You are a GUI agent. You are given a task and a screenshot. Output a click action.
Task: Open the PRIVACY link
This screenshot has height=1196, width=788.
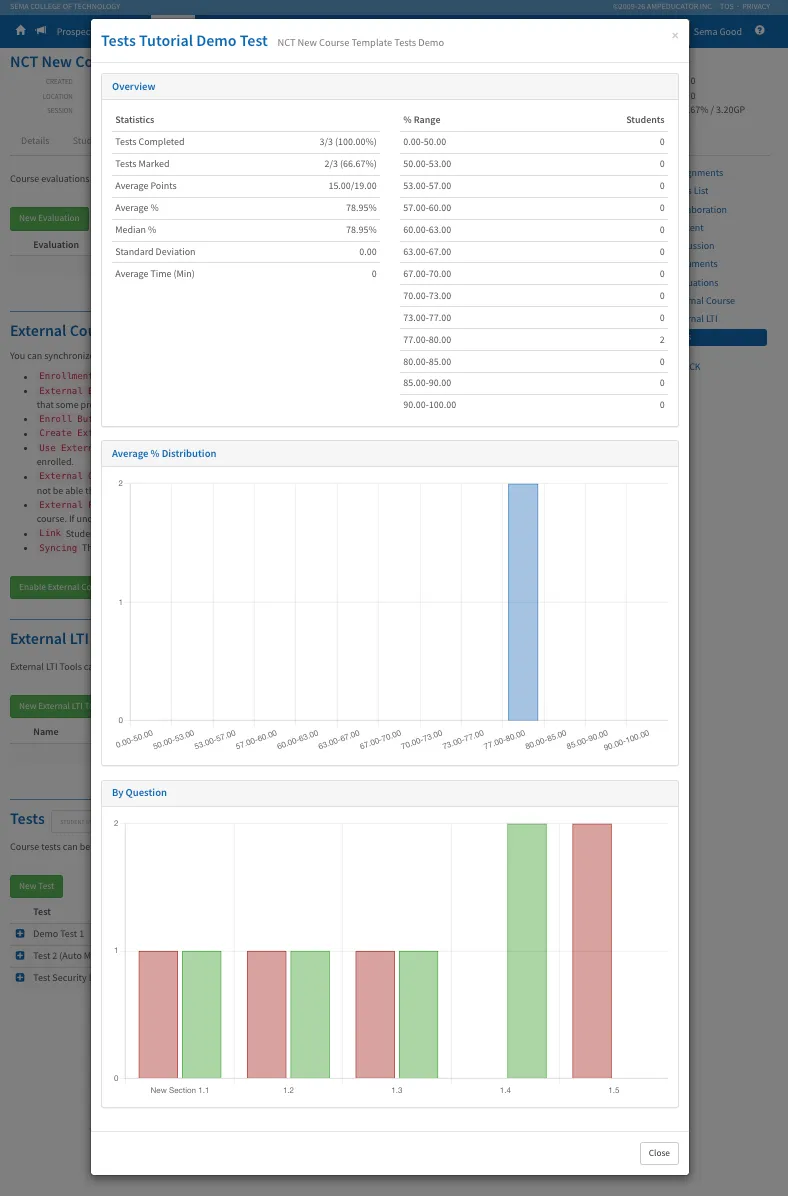(x=756, y=6)
